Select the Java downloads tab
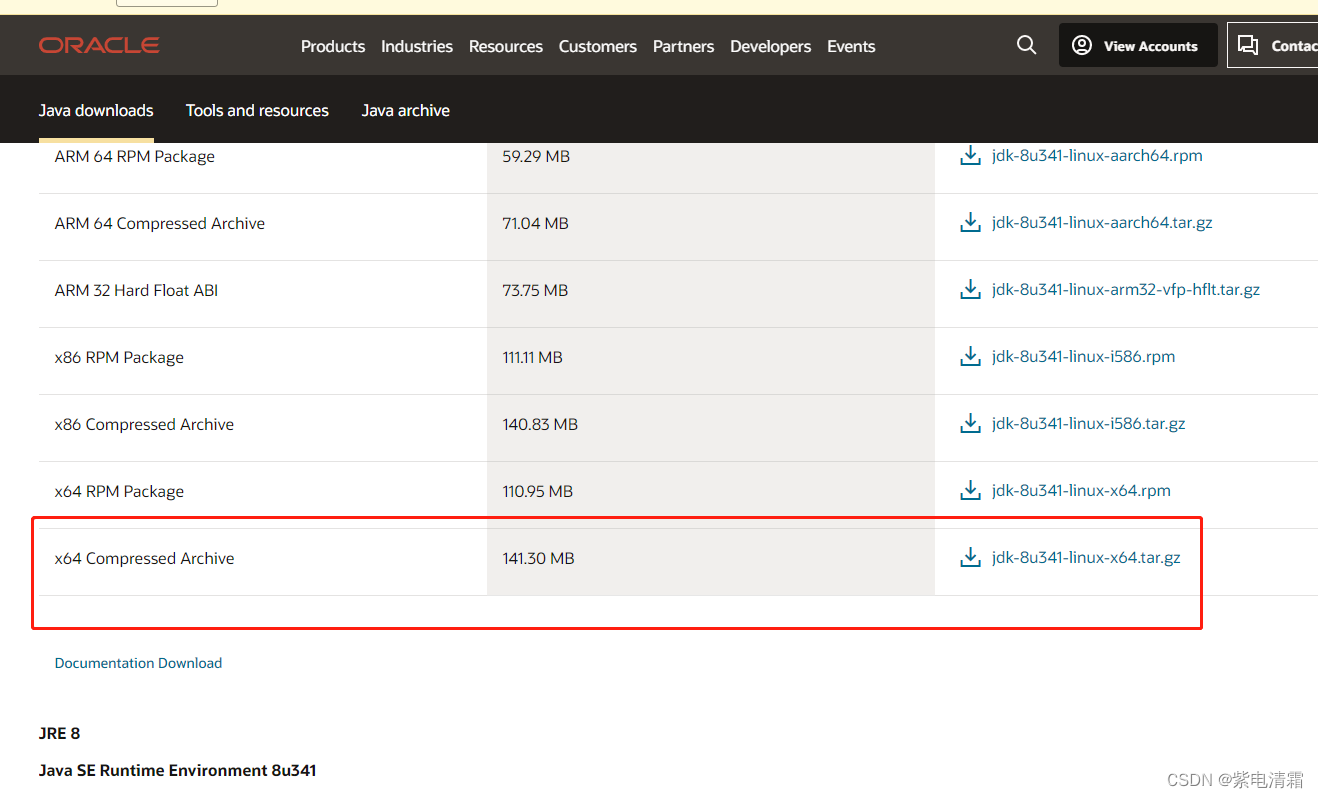This screenshot has height=798, width=1318. point(96,110)
